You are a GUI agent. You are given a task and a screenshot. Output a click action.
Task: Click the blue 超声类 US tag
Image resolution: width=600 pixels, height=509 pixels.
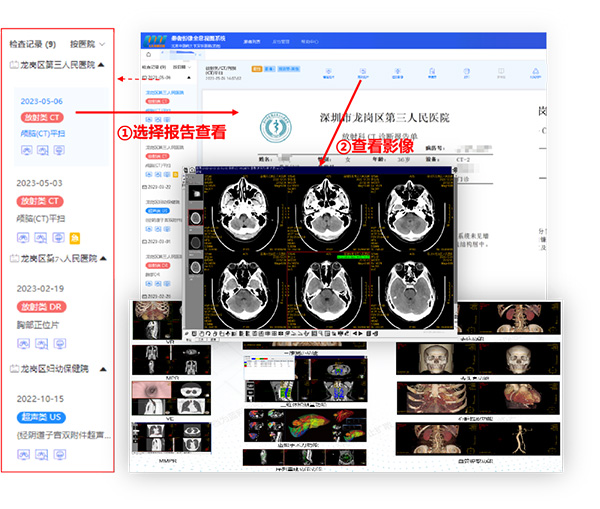[42, 414]
